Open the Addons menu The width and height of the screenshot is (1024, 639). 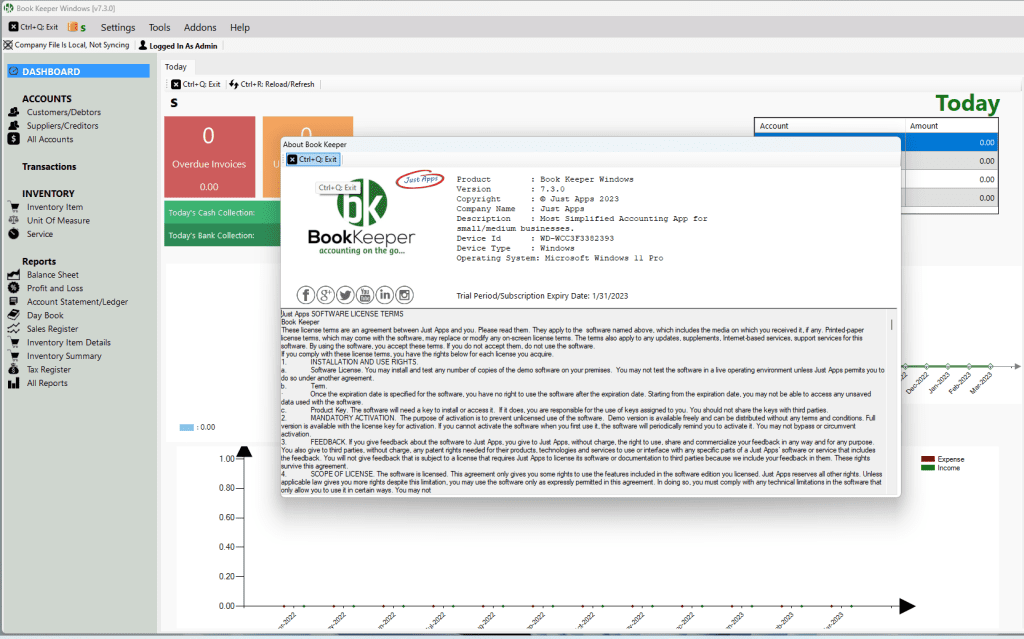tap(200, 27)
